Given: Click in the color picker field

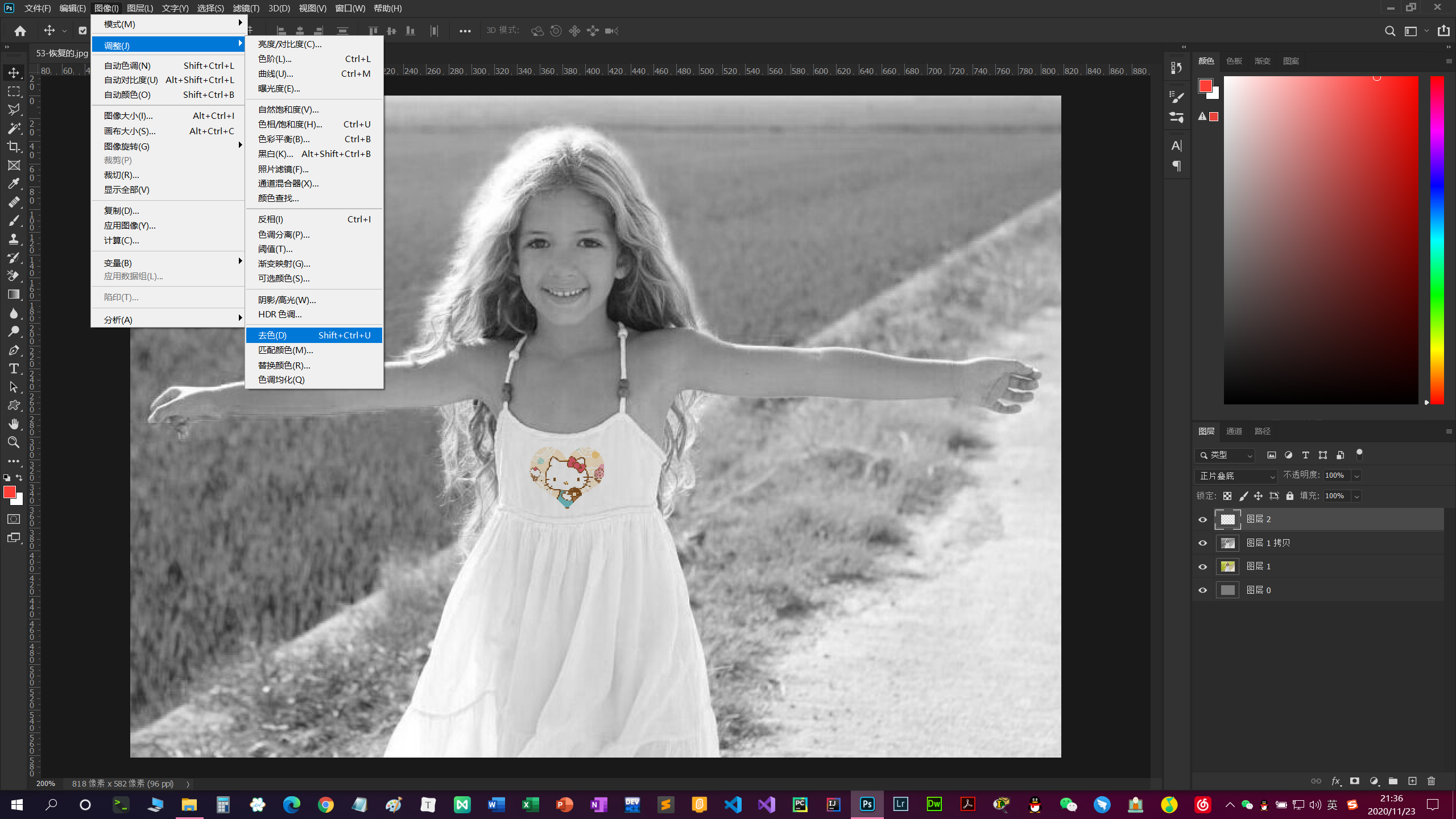Looking at the screenshot, I should click(x=1321, y=240).
